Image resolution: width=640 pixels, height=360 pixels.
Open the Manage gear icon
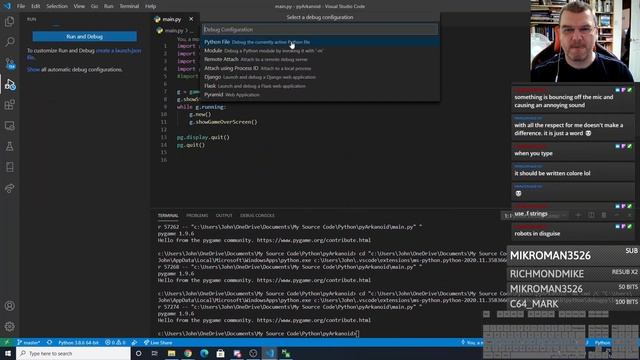click(9, 327)
